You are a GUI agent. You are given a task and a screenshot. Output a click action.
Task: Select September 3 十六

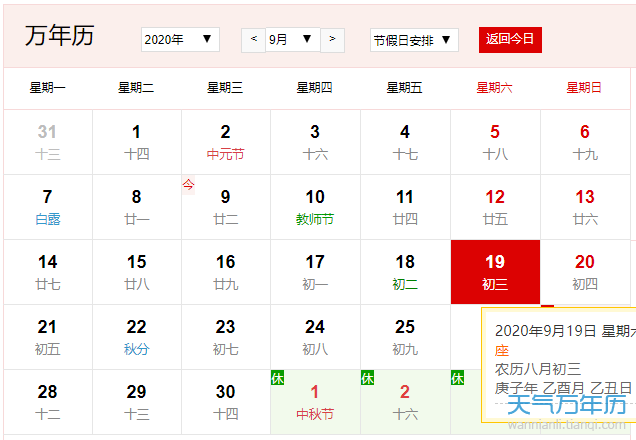(315, 142)
